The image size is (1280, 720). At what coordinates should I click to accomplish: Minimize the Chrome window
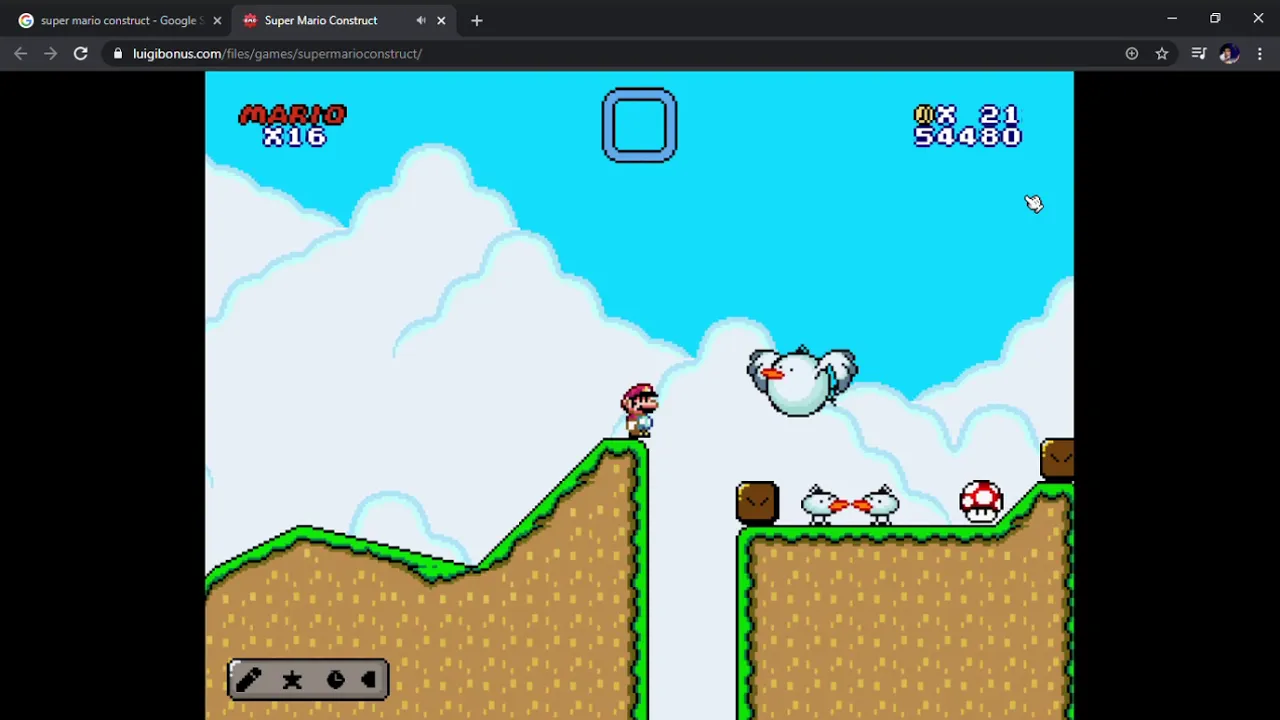pyautogui.click(x=1172, y=18)
